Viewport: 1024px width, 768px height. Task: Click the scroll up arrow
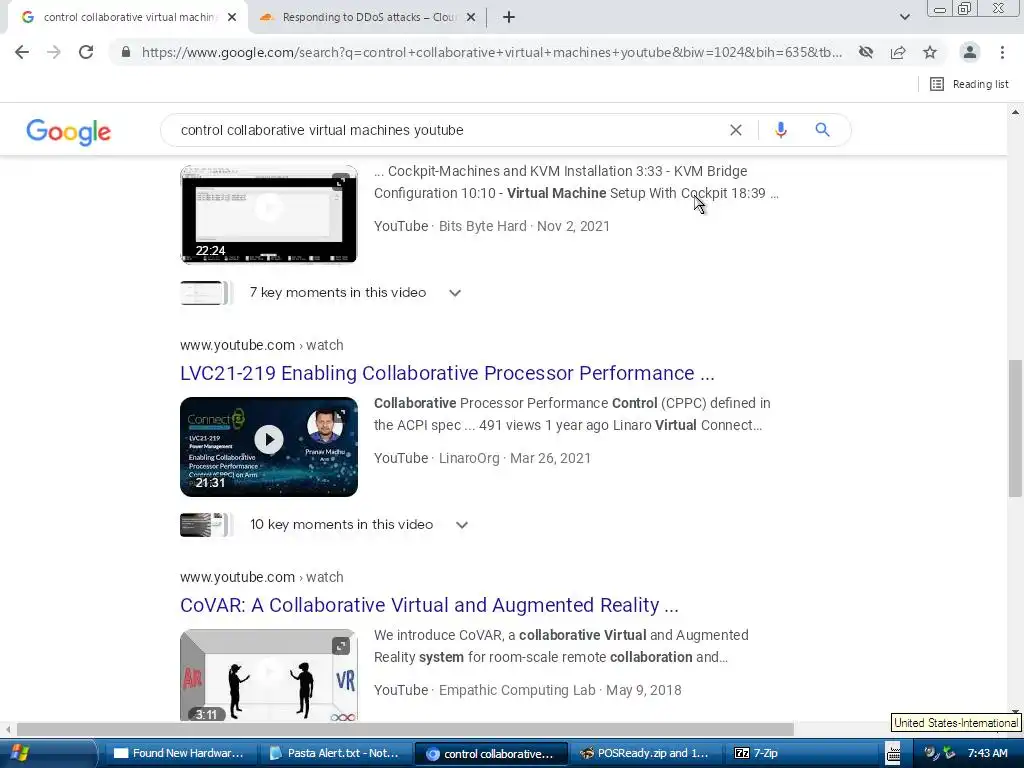pos(1015,112)
